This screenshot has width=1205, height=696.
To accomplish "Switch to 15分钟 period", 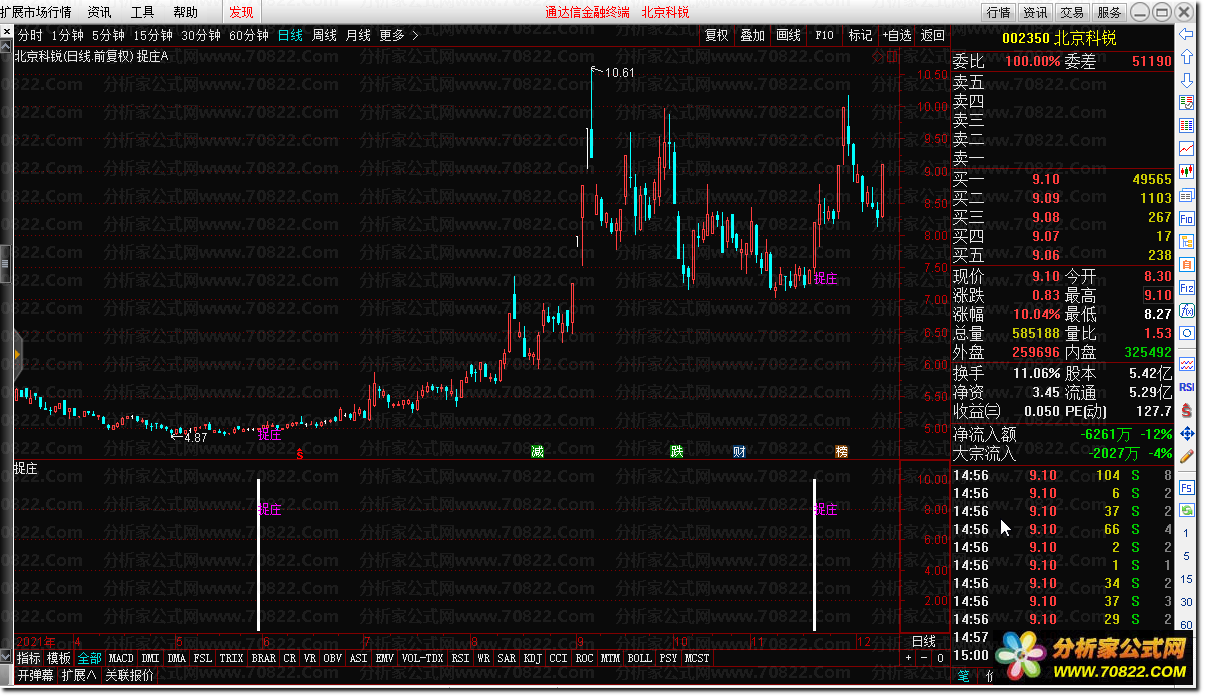I will pos(153,35).
